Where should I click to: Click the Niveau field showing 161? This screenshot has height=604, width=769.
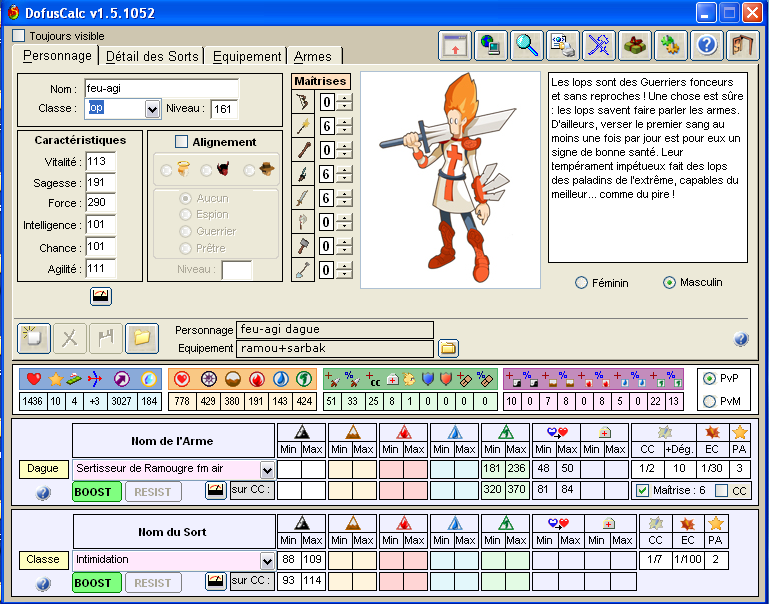point(224,109)
